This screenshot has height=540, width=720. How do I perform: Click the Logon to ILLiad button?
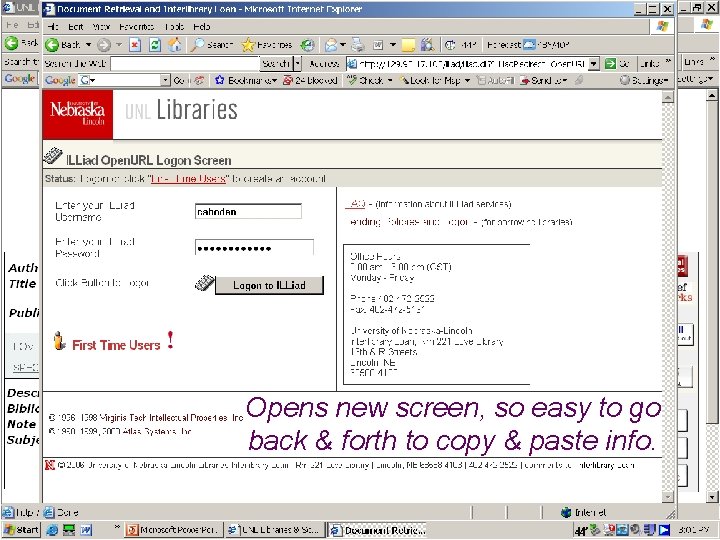click(x=269, y=285)
